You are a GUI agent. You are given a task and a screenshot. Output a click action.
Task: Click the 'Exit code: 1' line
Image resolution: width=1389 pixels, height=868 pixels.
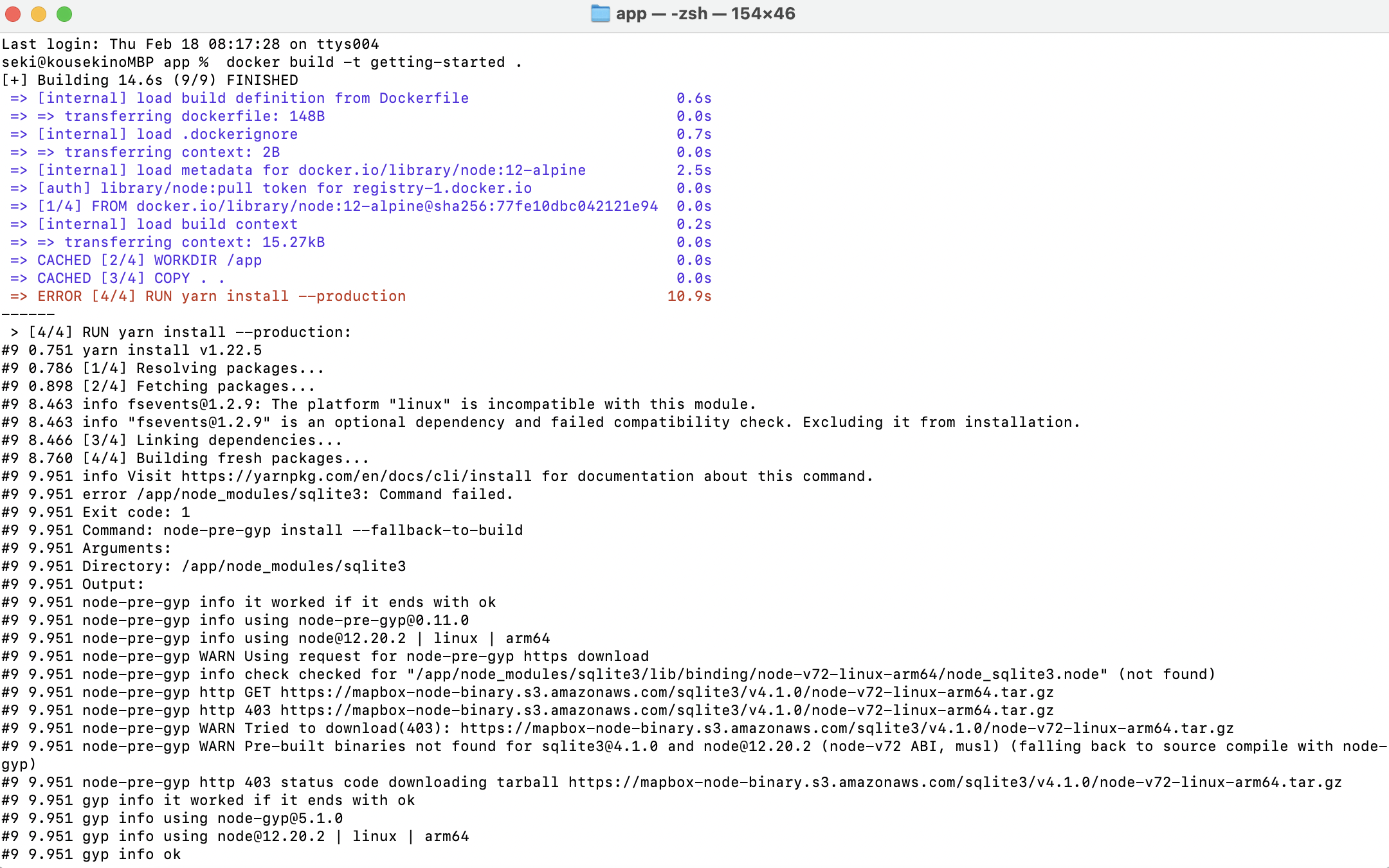96,512
